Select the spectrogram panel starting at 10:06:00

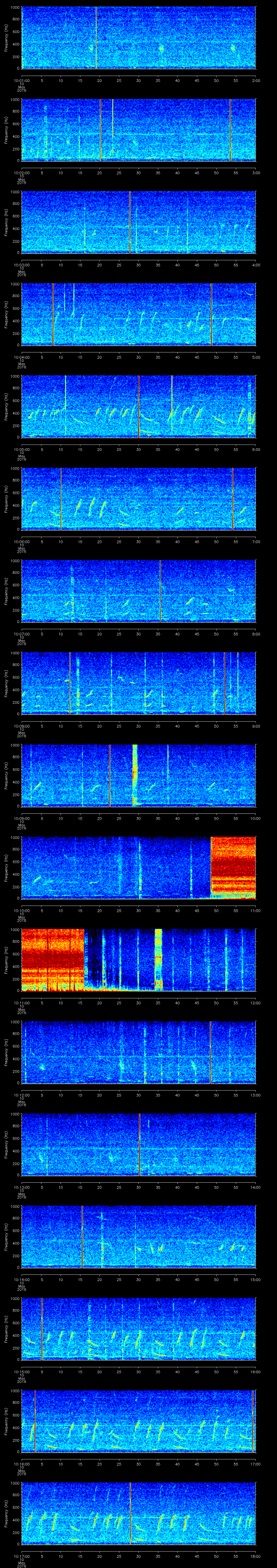tap(139, 499)
